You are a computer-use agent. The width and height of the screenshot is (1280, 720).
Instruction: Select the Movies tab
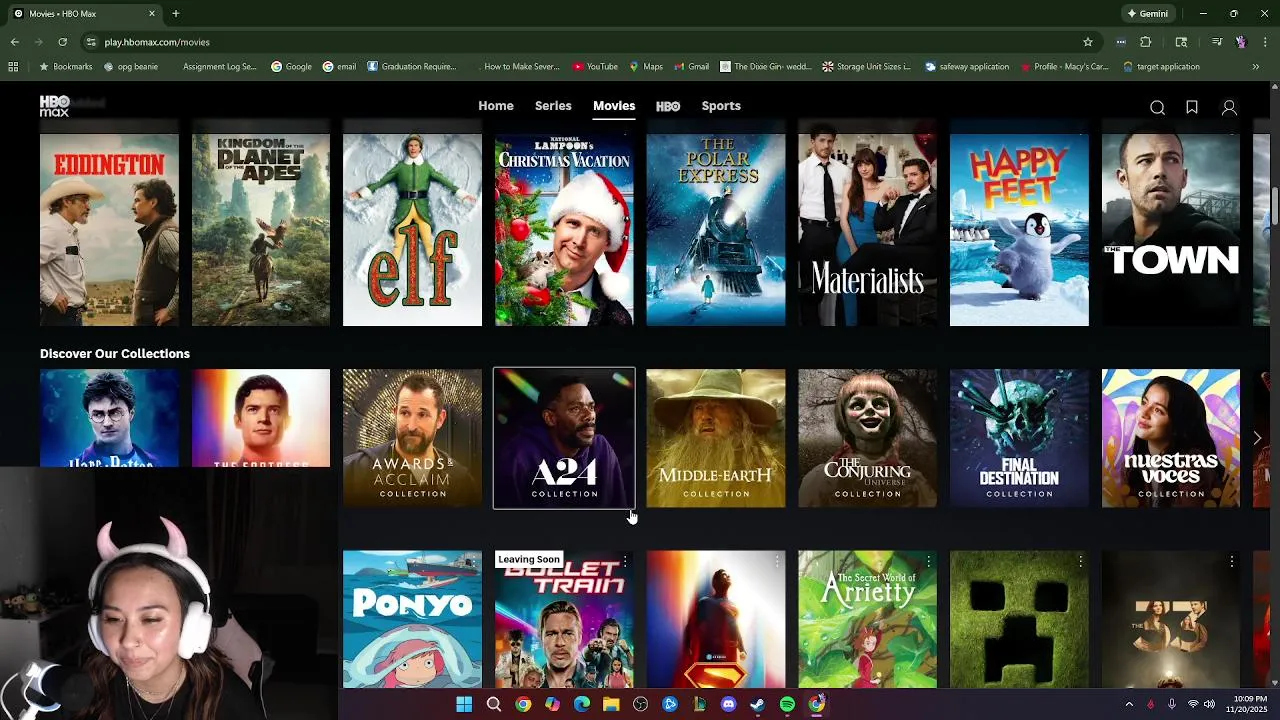614,106
